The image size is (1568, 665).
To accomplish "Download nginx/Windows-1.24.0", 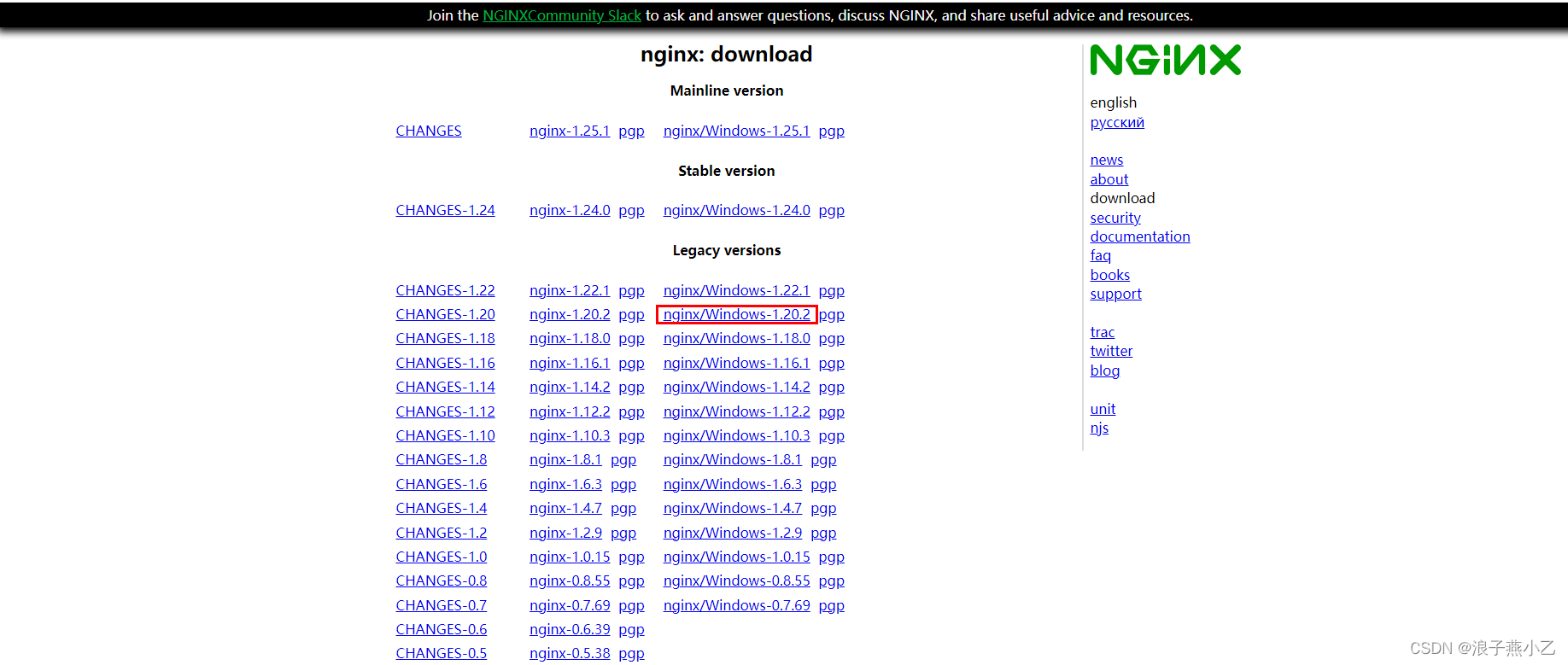I will 736,210.
